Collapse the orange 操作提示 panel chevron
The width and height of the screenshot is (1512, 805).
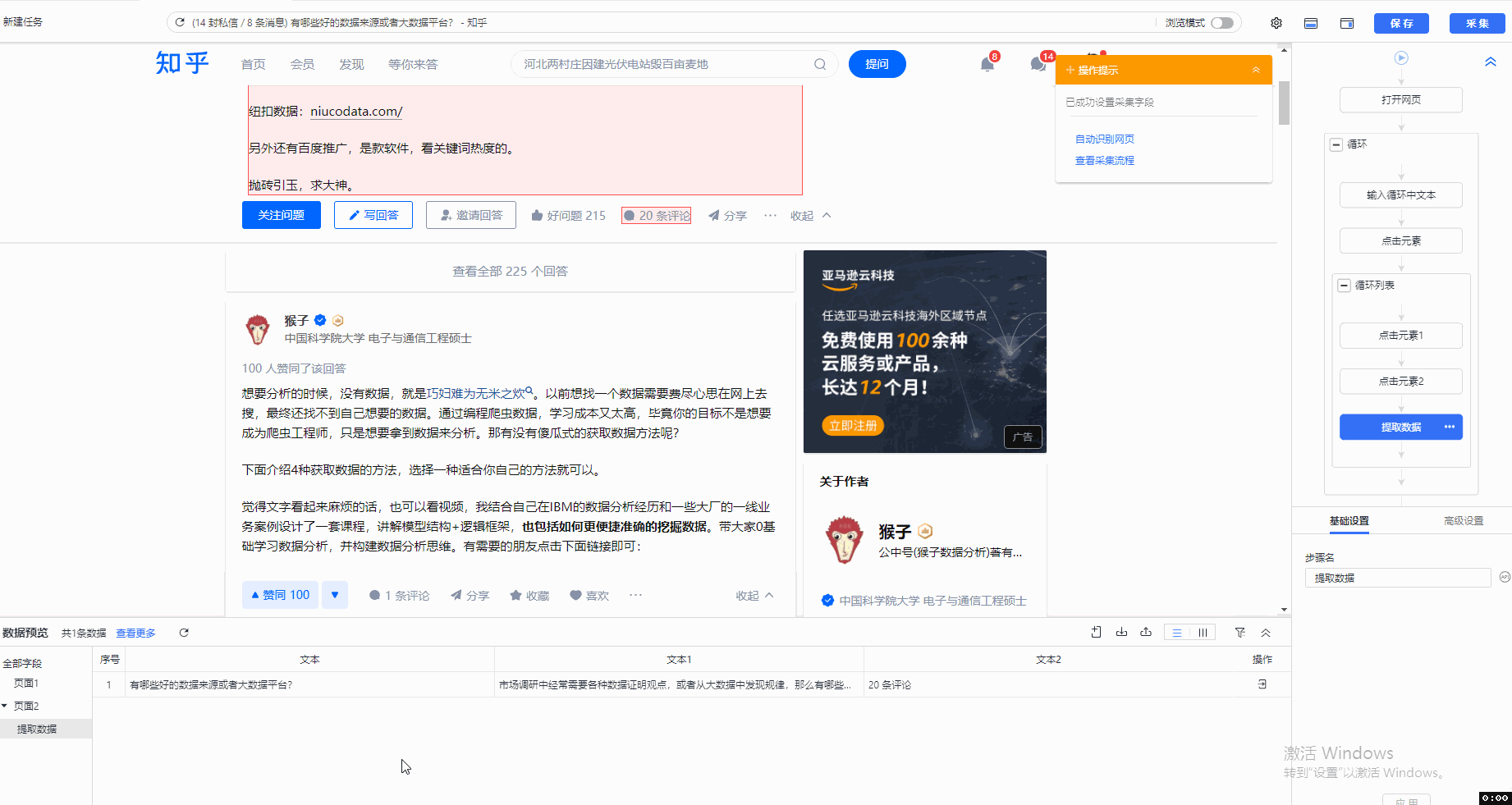coord(1256,70)
